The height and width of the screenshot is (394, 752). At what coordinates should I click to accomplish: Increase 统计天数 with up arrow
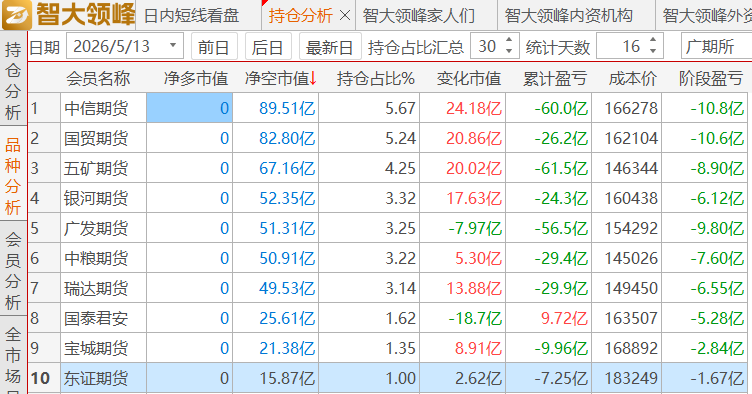click(x=653, y=40)
